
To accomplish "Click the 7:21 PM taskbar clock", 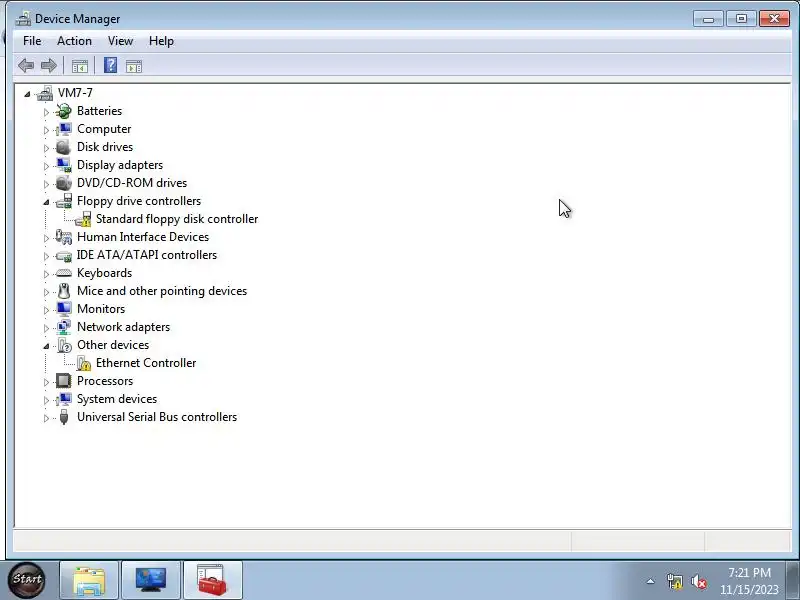I will coord(749,572).
